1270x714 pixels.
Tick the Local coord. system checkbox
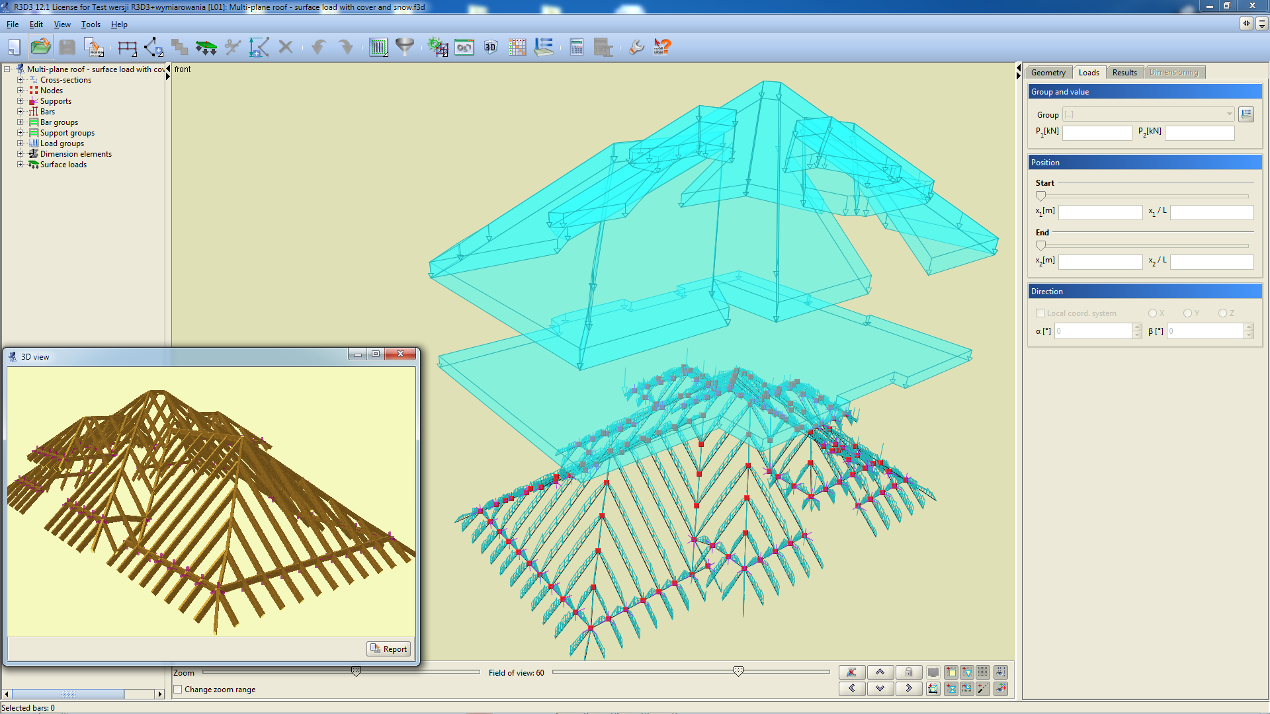click(x=1041, y=314)
